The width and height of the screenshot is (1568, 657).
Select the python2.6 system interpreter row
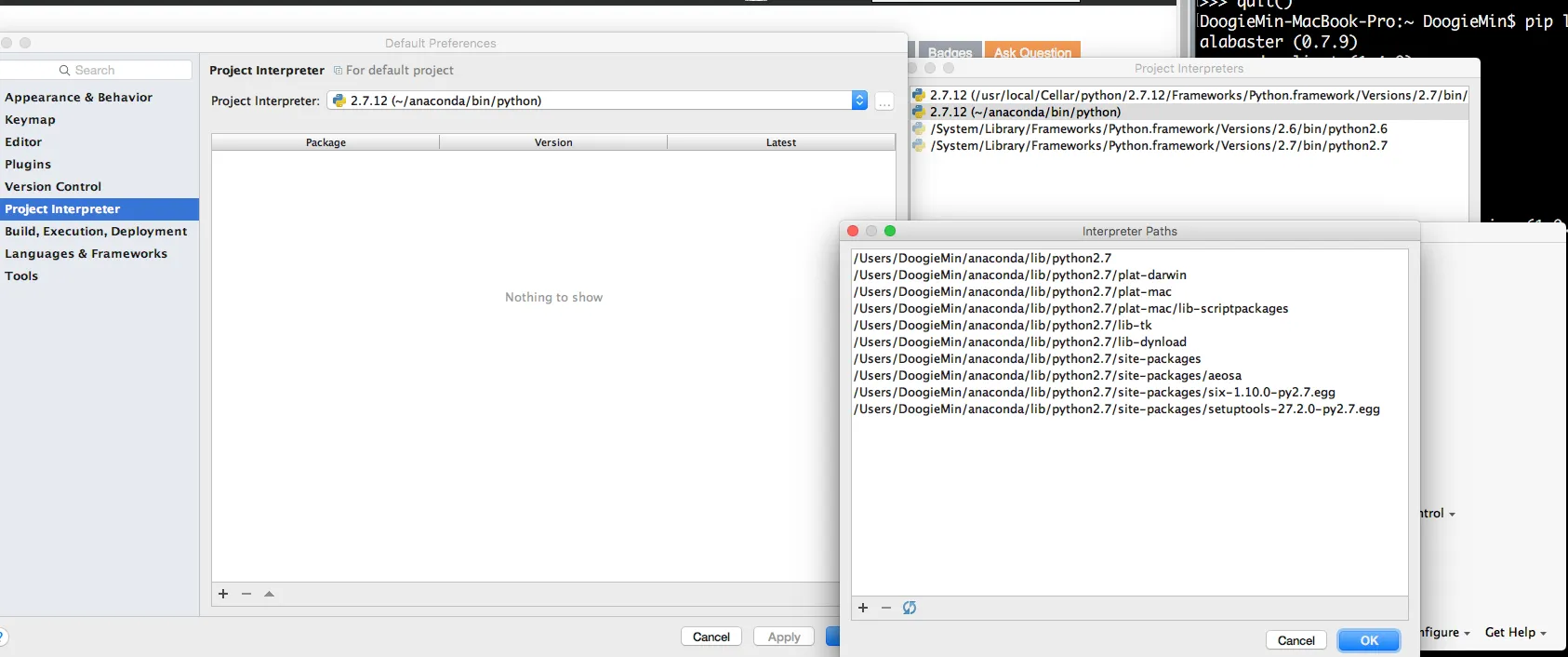point(1189,128)
